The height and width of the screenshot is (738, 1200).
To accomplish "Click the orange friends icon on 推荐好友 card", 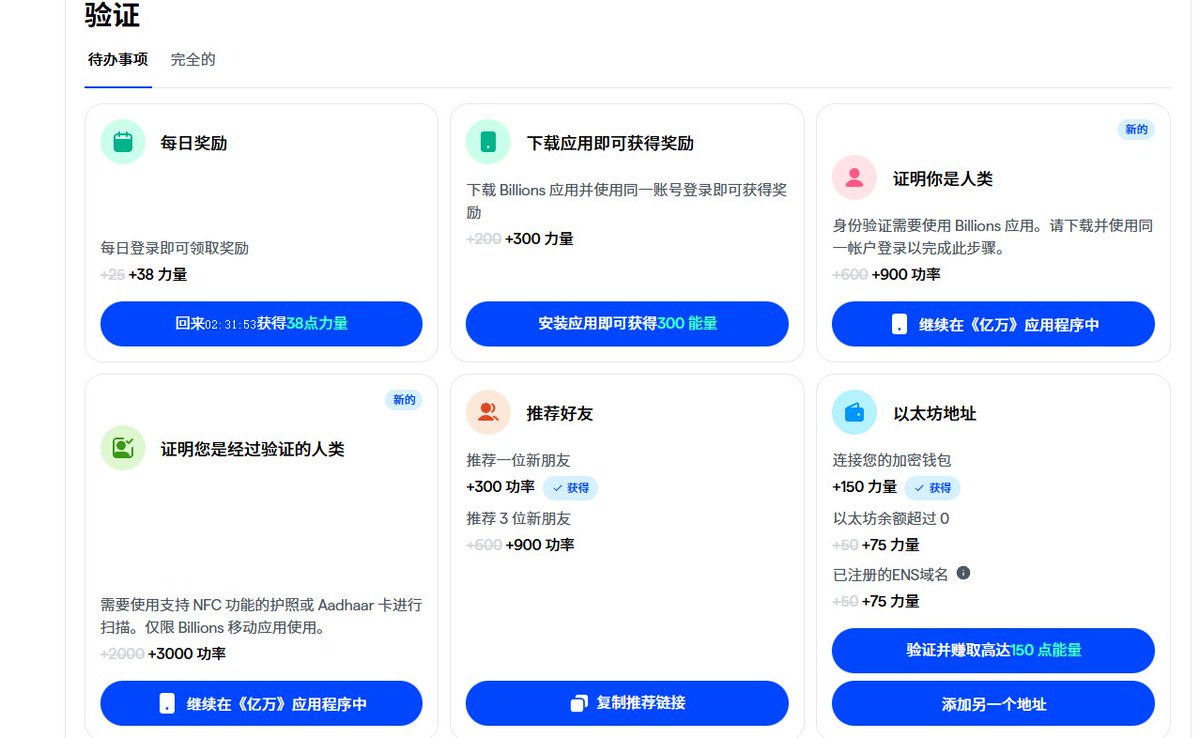I will [489, 412].
